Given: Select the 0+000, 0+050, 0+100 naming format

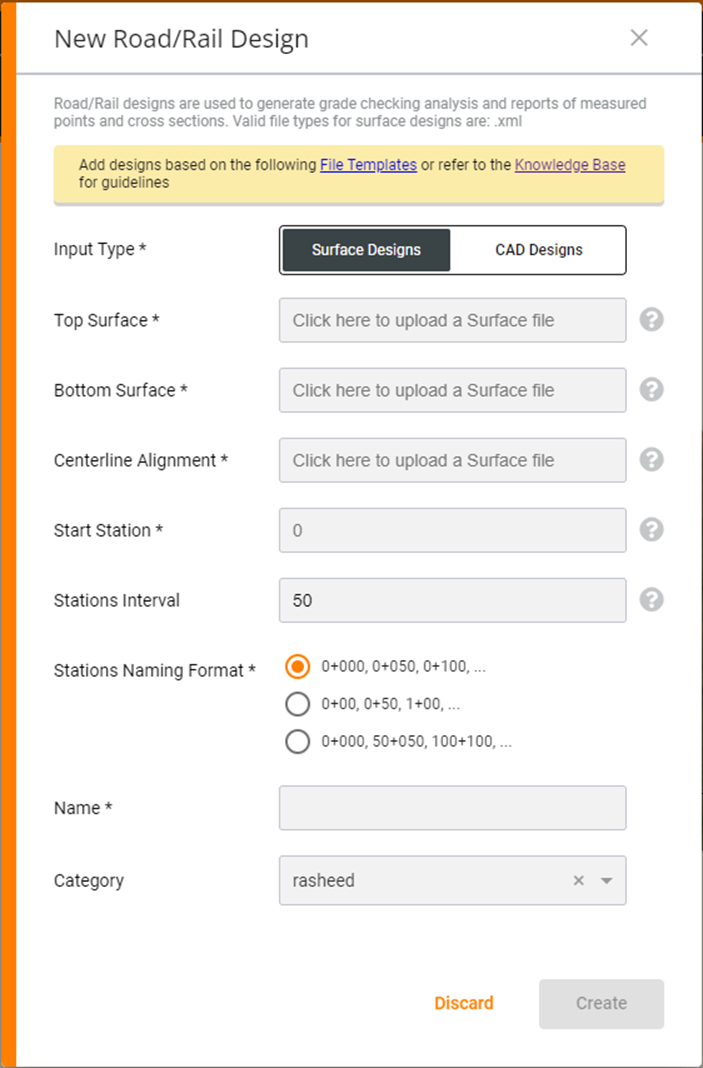Looking at the screenshot, I should pyautogui.click(x=298, y=667).
